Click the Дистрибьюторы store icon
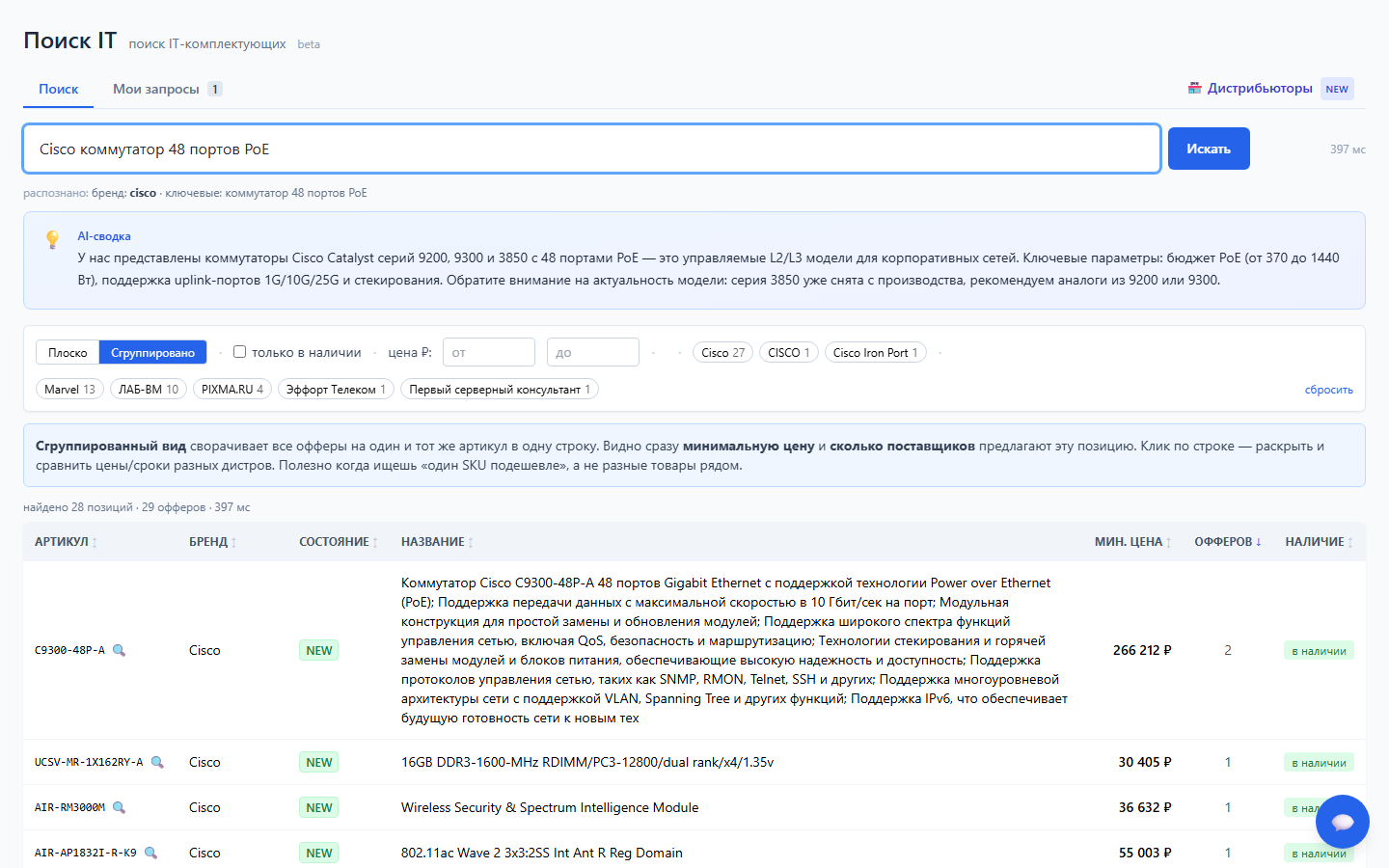 tap(1195, 88)
